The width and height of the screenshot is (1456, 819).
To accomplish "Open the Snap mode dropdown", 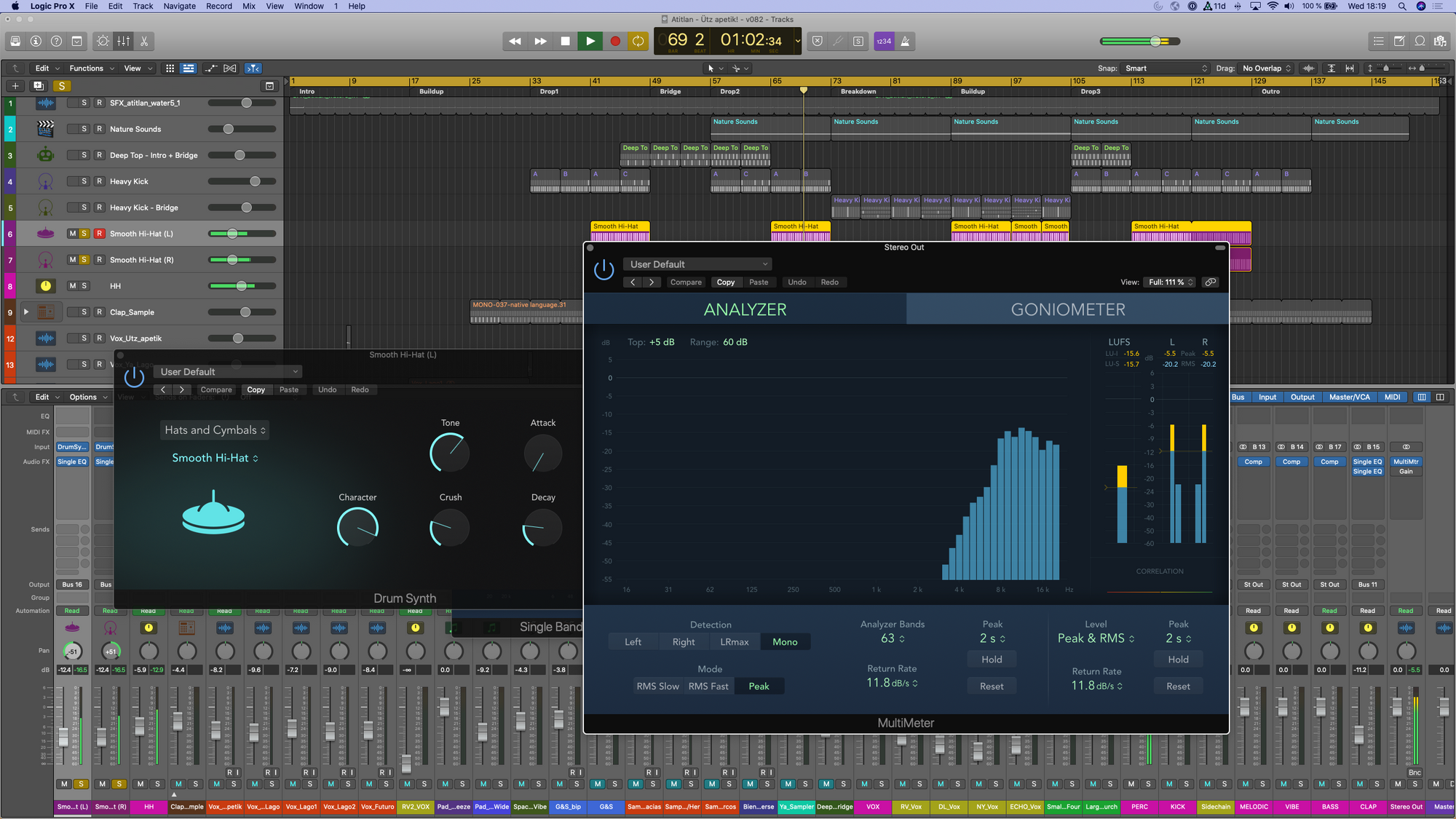I will (x=1165, y=68).
